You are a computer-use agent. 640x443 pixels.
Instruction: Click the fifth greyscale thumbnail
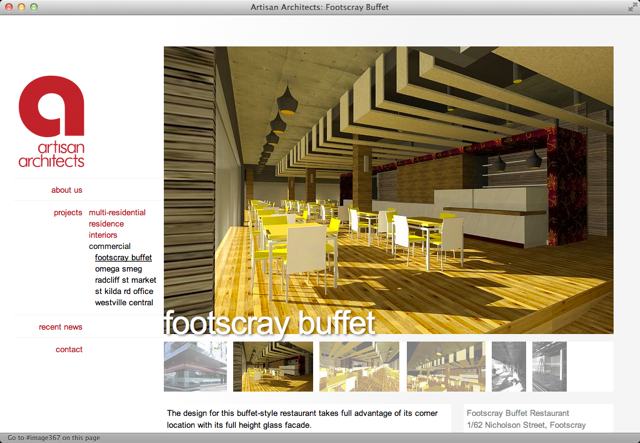click(509, 366)
